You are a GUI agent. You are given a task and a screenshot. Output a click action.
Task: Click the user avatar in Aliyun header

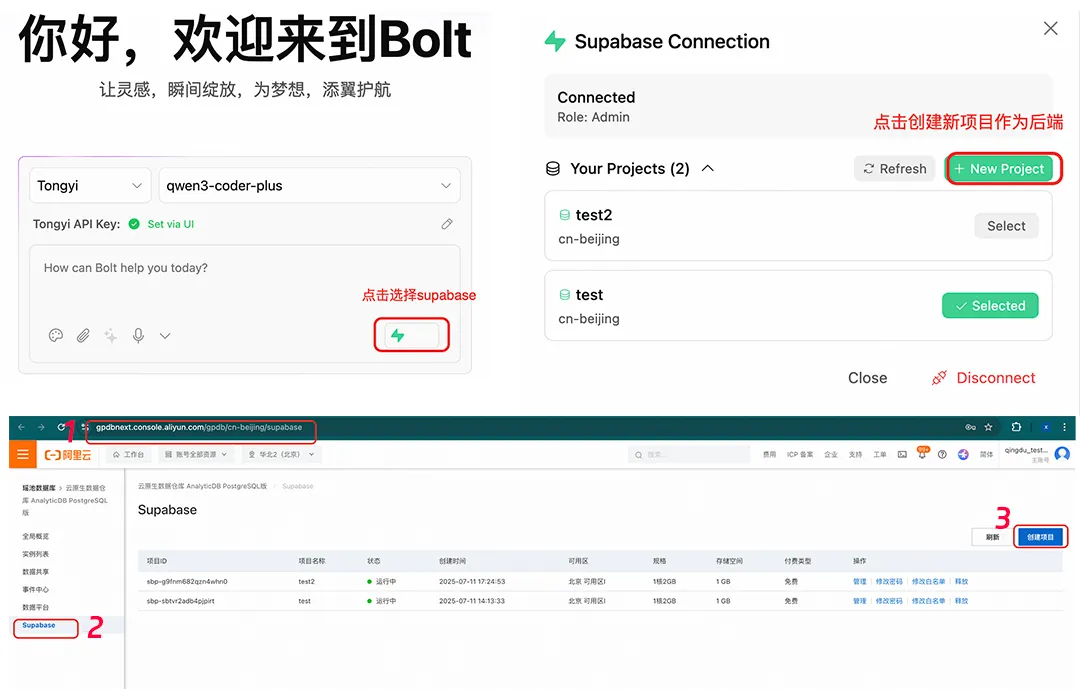[x=1062, y=454]
